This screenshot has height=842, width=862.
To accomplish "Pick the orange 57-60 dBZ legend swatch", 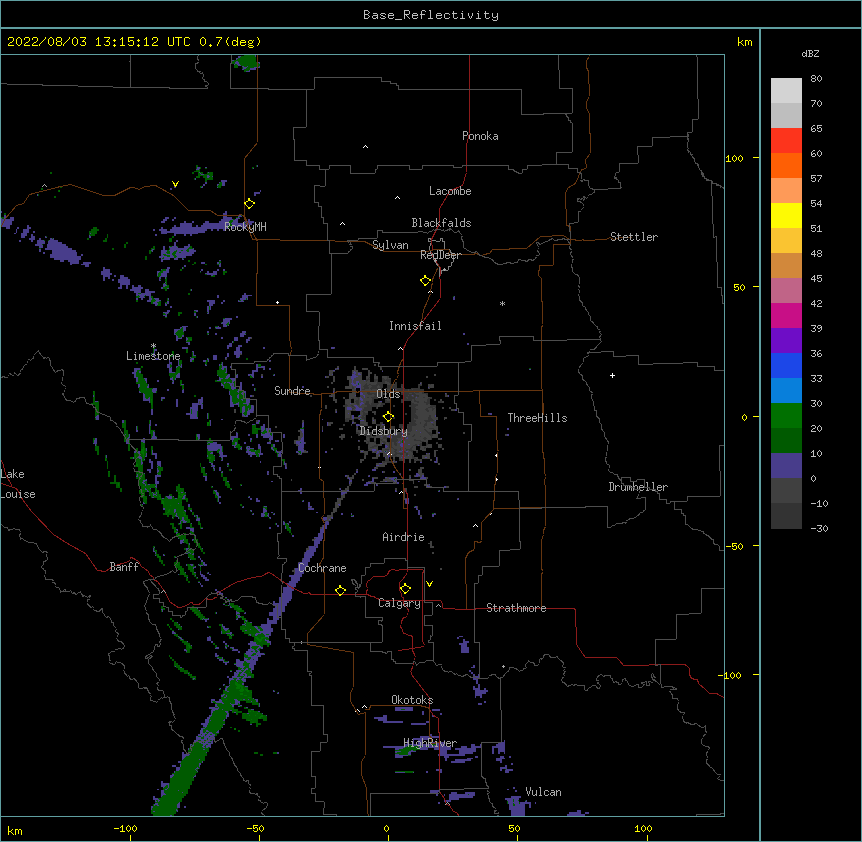I will pyautogui.click(x=786, y=165).
